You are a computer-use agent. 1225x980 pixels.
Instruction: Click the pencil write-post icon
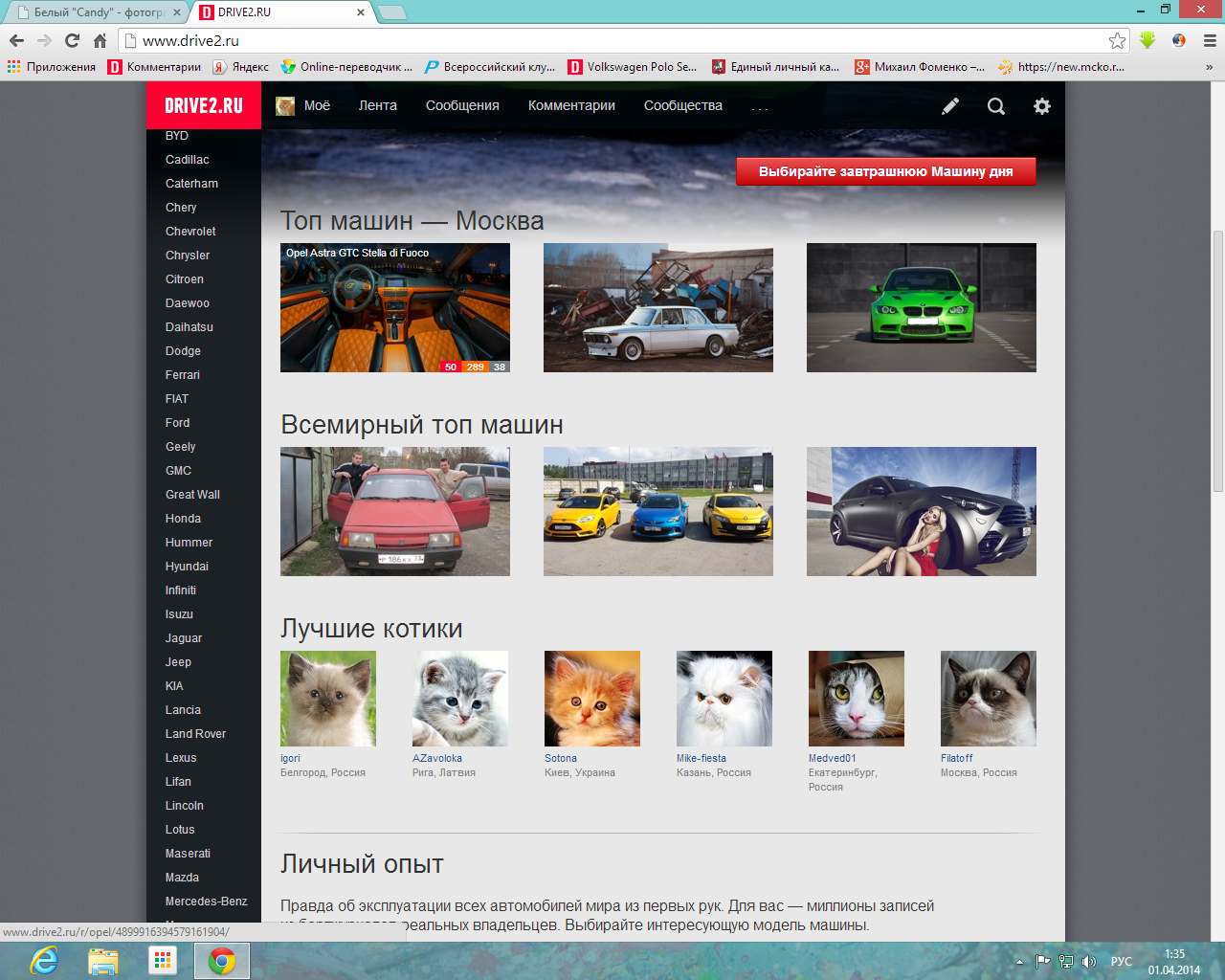coord(949,106)
